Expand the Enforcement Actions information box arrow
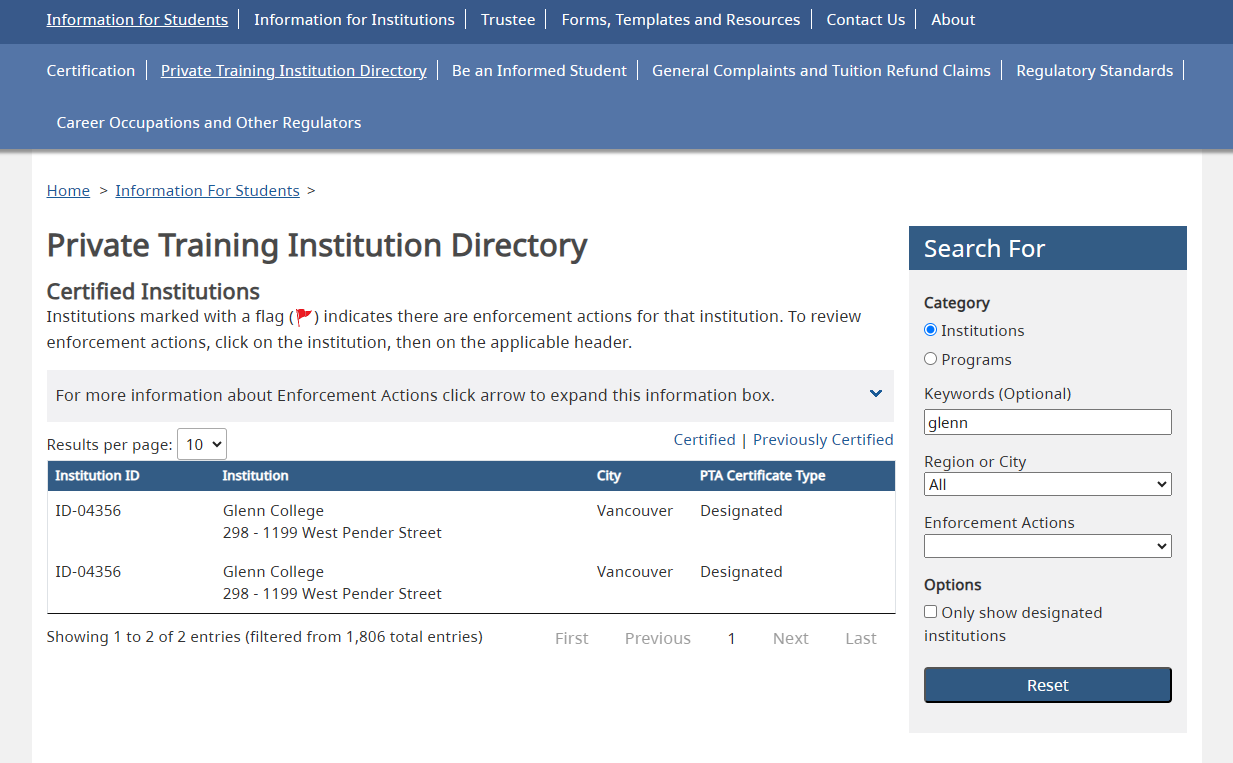Screen dimensions: 1233x763 click(875, 394)
